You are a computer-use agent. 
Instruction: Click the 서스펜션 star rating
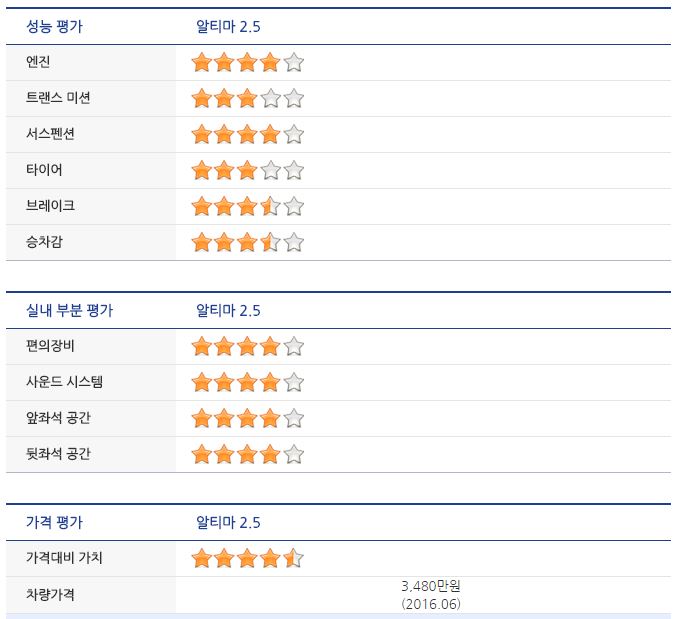tap(247, 135)
